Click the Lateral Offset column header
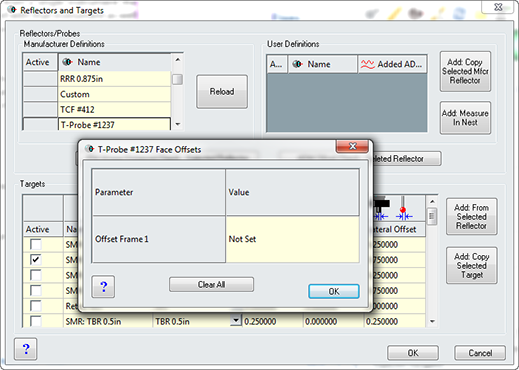The height and width of the screenshot is (370, 519). (x=395, y=229)
